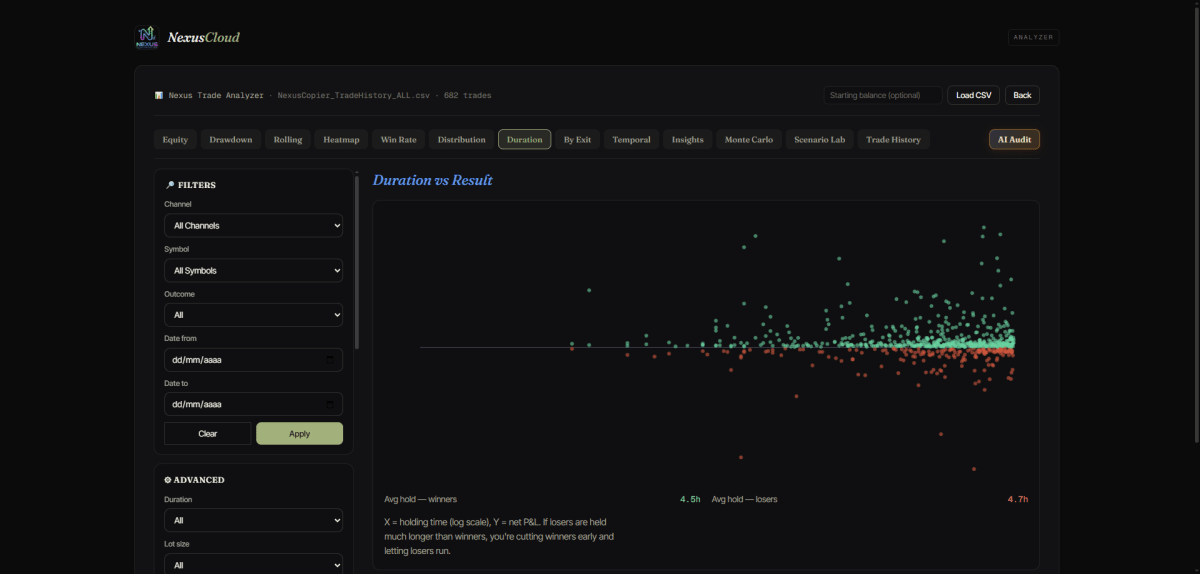Image resolution: width=1200 pixels, height=574 pixels.
Task: Open the Date to calendar picker icon
Action: [330, 404]
